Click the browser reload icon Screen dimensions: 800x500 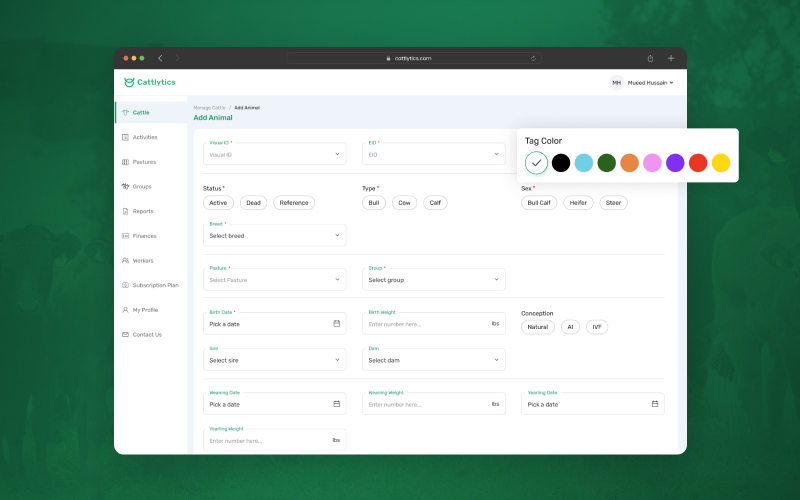pyautogui.click(x=533, y=59)
